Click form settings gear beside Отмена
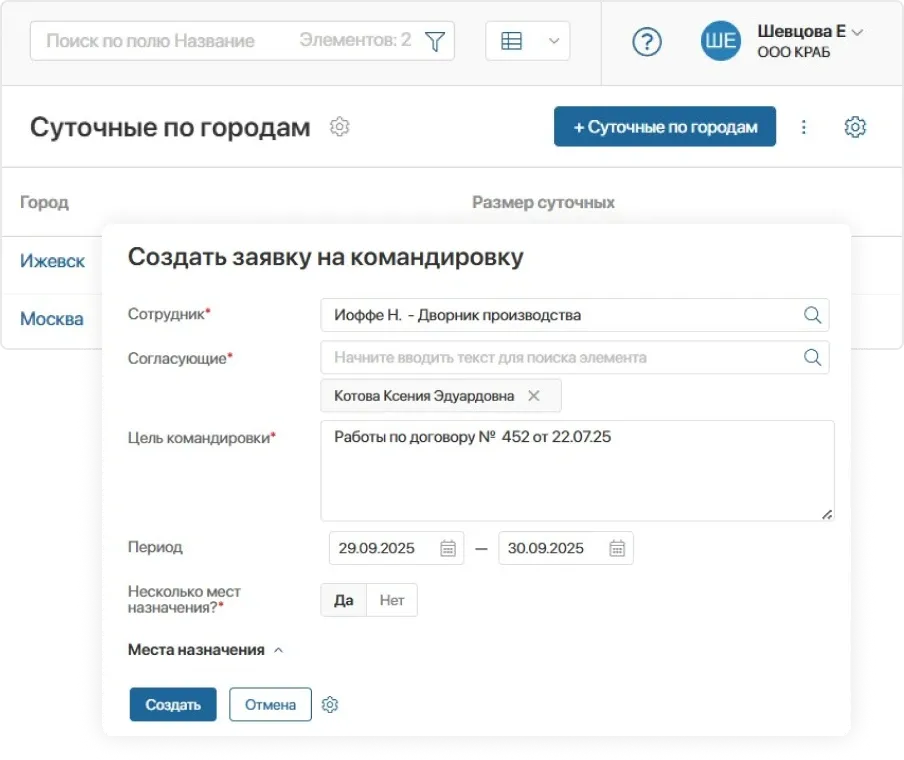 pos(331,705)
